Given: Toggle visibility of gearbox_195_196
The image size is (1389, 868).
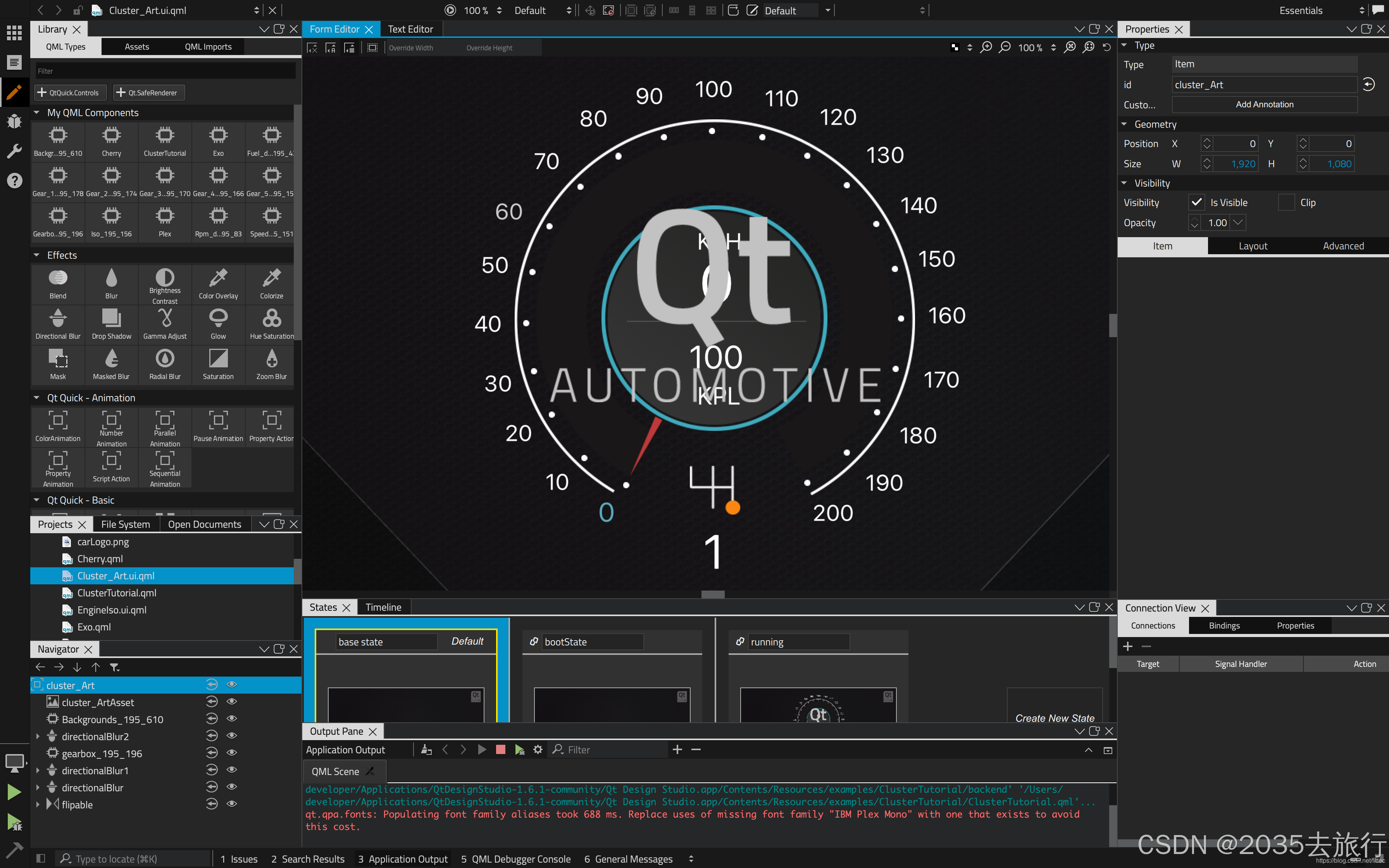Looking at the screenshot, I should click(232, 753).
